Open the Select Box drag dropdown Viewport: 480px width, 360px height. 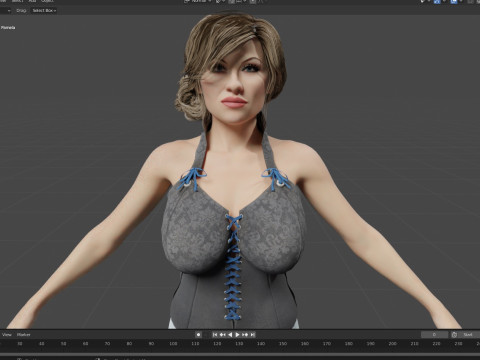click(44, 11)
